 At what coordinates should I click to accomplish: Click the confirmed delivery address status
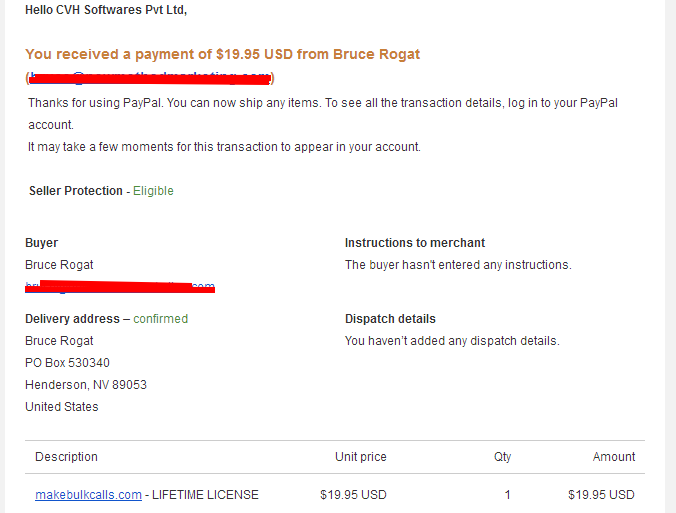click(160, 319)
